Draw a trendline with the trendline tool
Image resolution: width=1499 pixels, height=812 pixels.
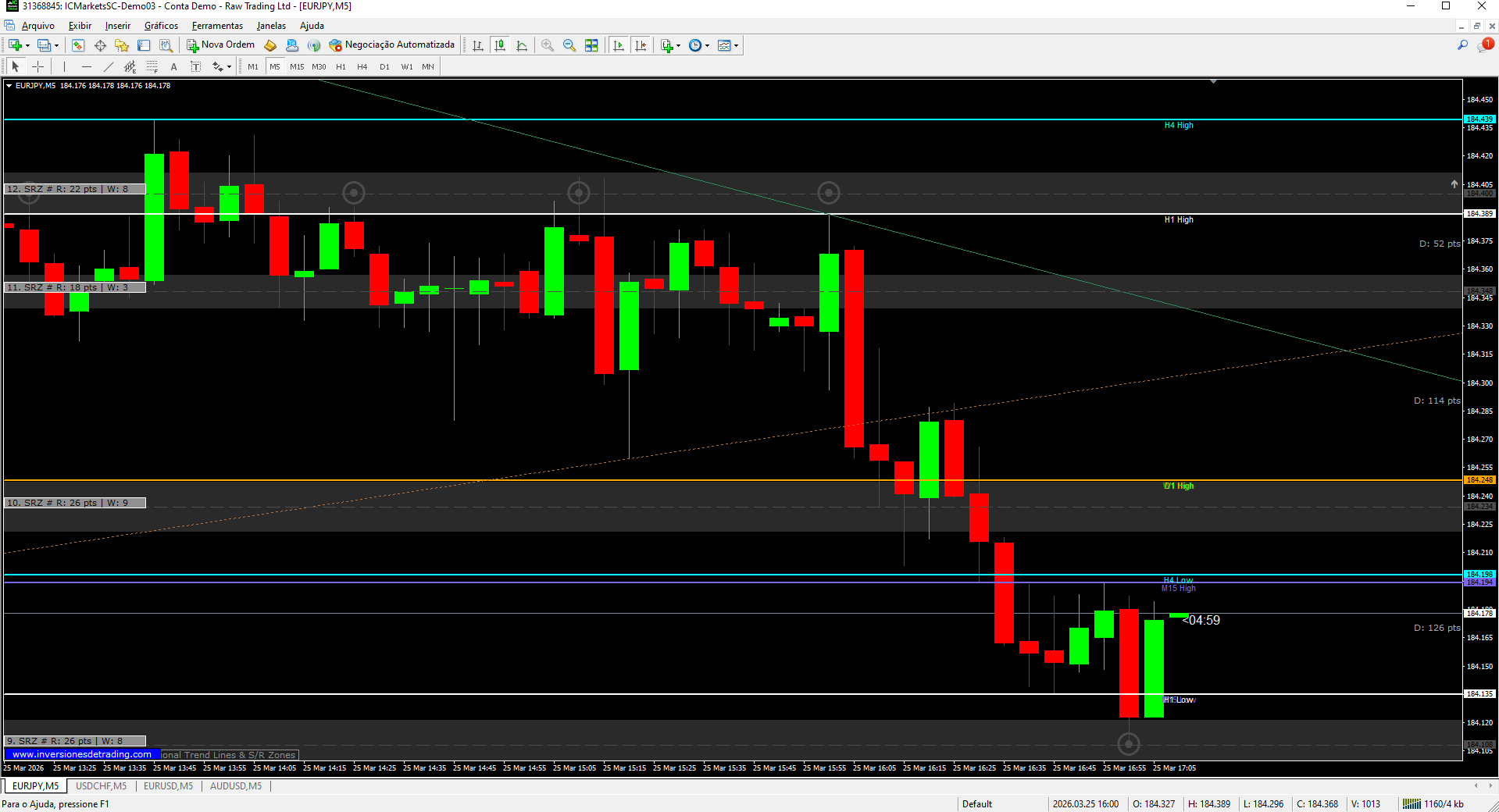point(109,67)
